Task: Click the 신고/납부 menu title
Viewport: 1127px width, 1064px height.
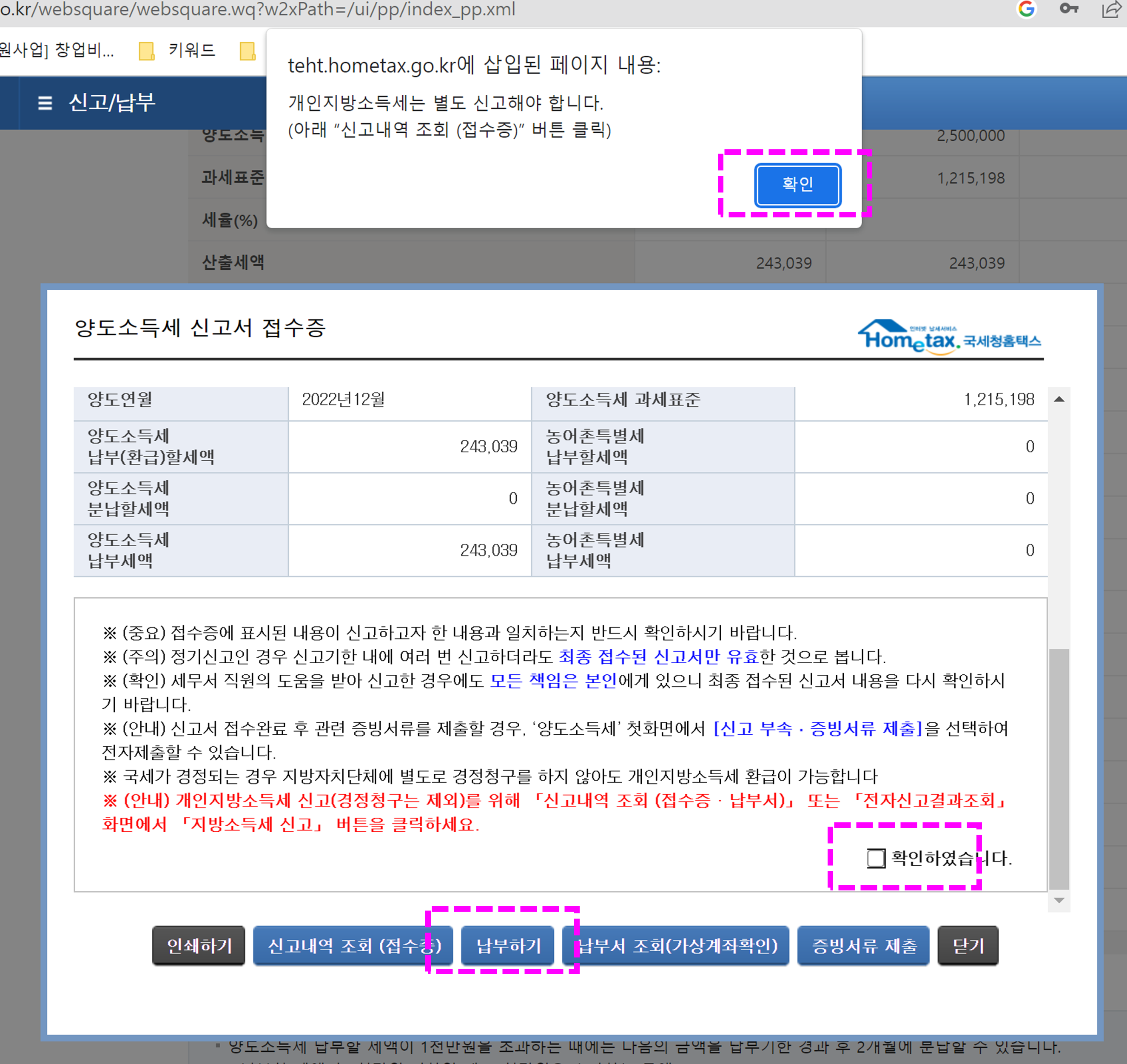Action: (112, 103)
